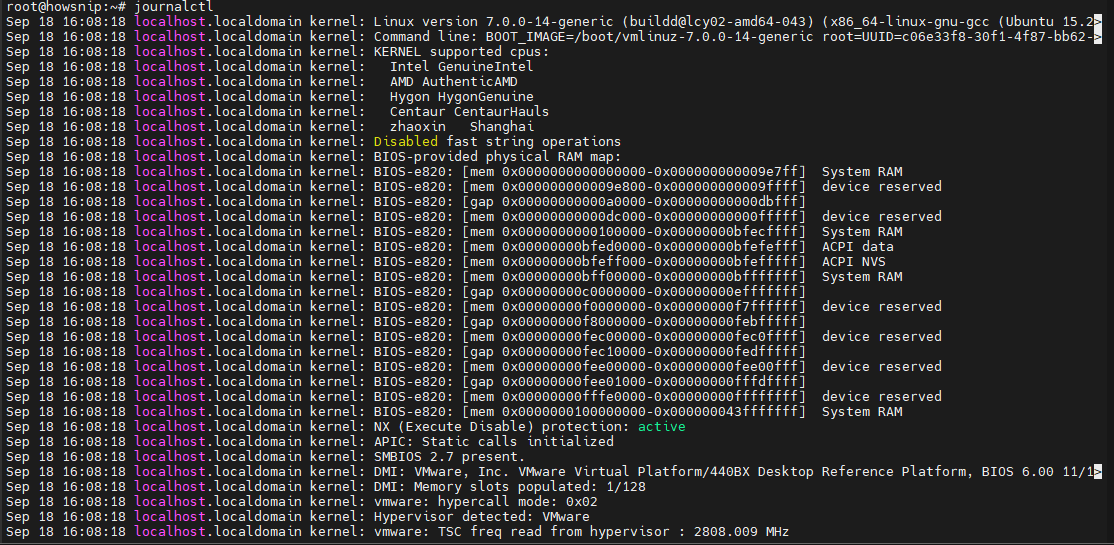
Task: Click the yellow 'Disabled' word
Action: coord(406,141)
